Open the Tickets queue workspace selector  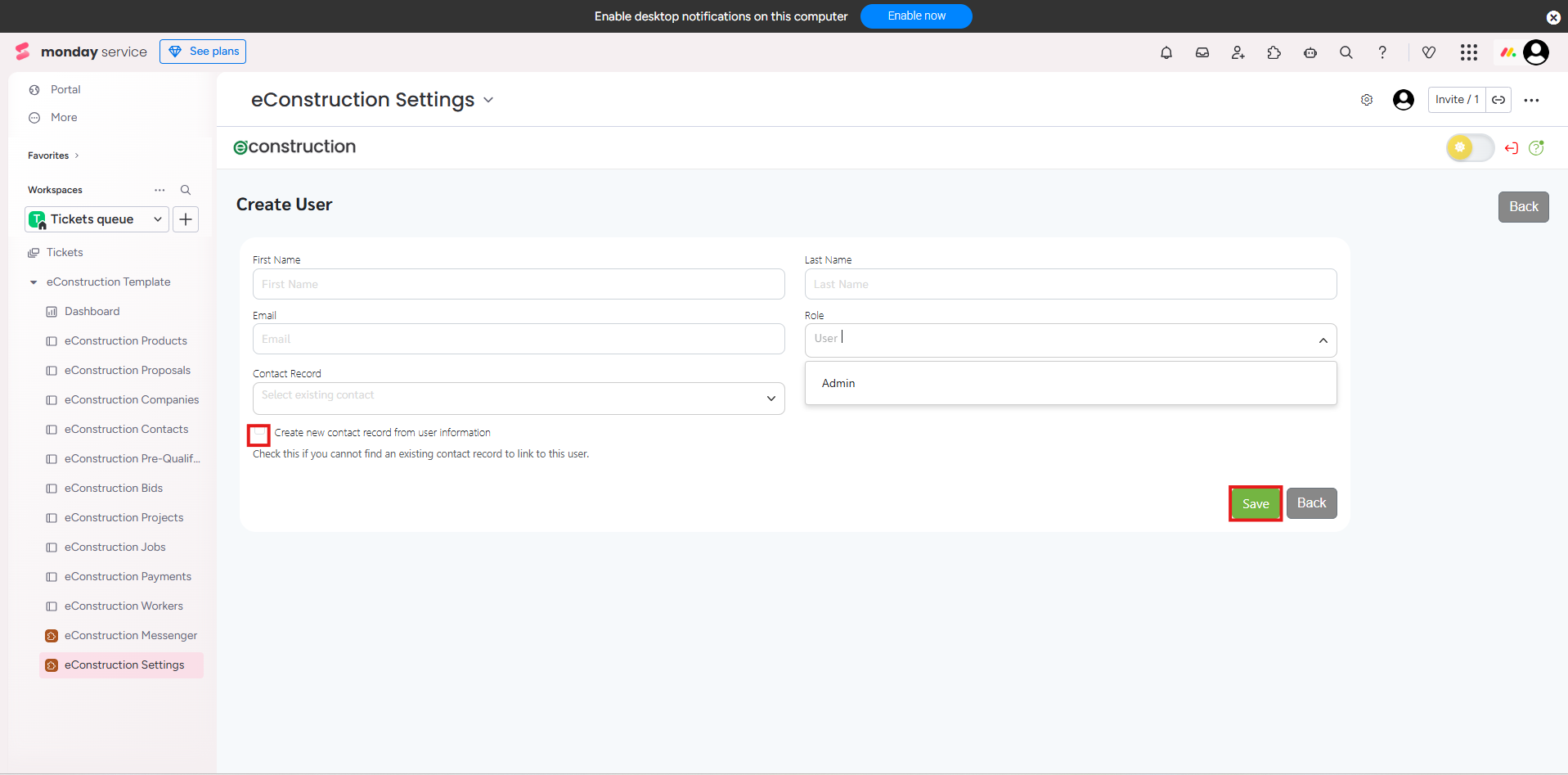pyautogui.click(x=97, y=219)
